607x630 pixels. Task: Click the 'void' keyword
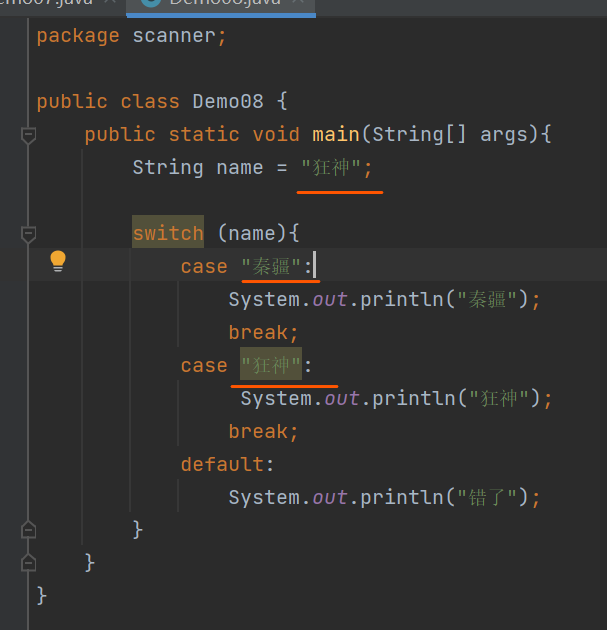tap(276, 134)
